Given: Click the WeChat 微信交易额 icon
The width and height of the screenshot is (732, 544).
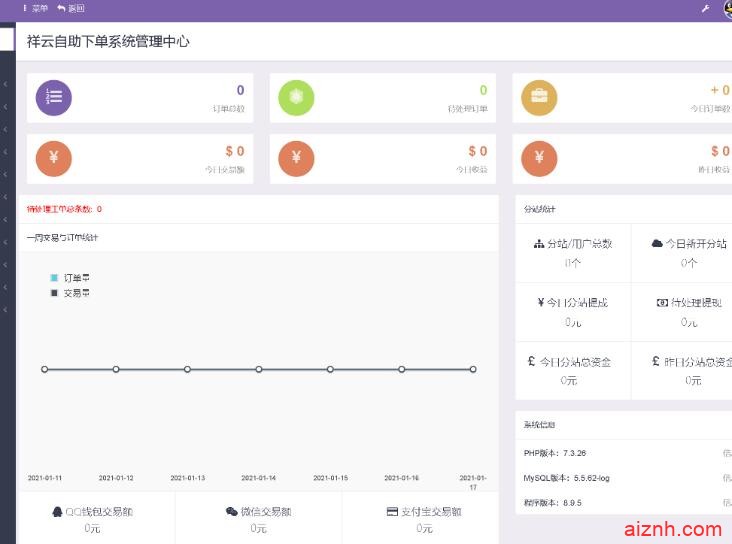Looking at the screenshot, I should click(x=232, y=512).
